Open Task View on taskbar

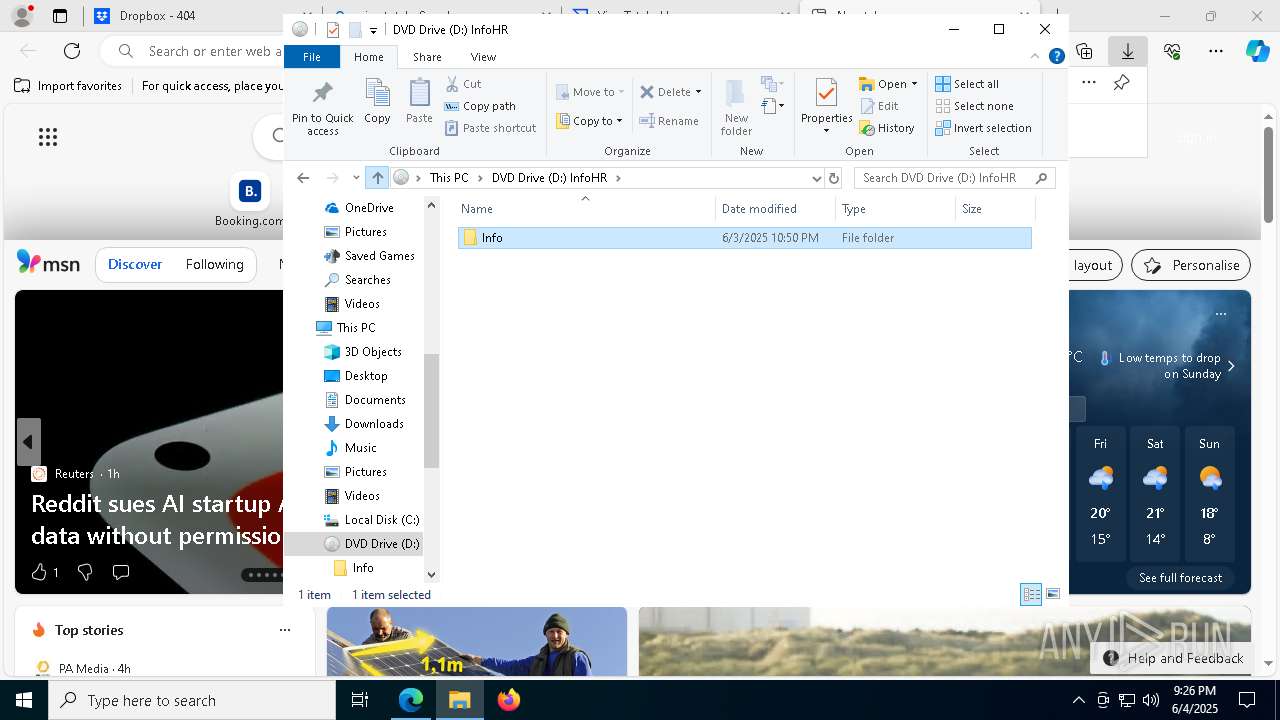coord(360,700)
